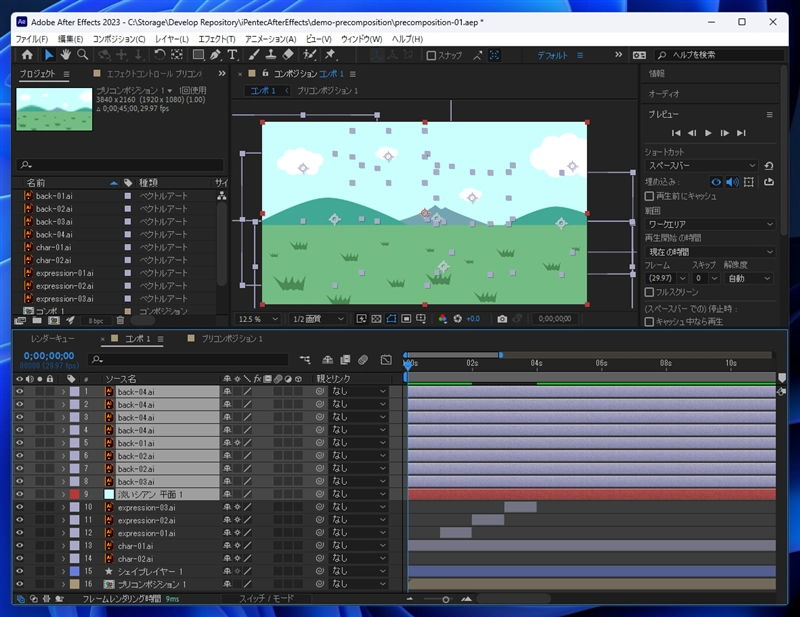
Task: Expand layer 16 プリコンポジション 1
Action: 63,584
